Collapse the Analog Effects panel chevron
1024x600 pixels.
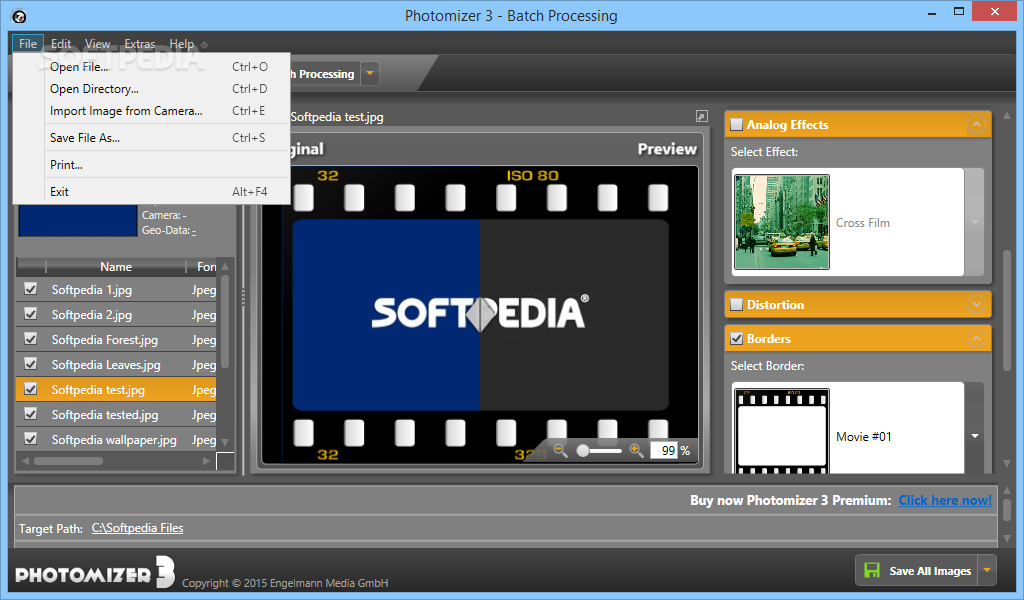coord(976,124)
